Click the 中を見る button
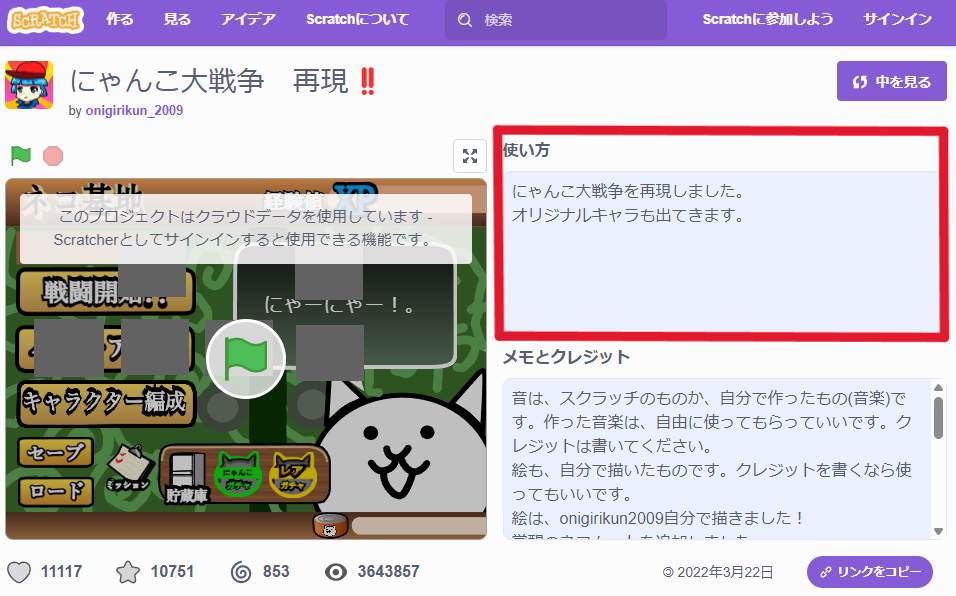956x596 pixels. point(891,82)
